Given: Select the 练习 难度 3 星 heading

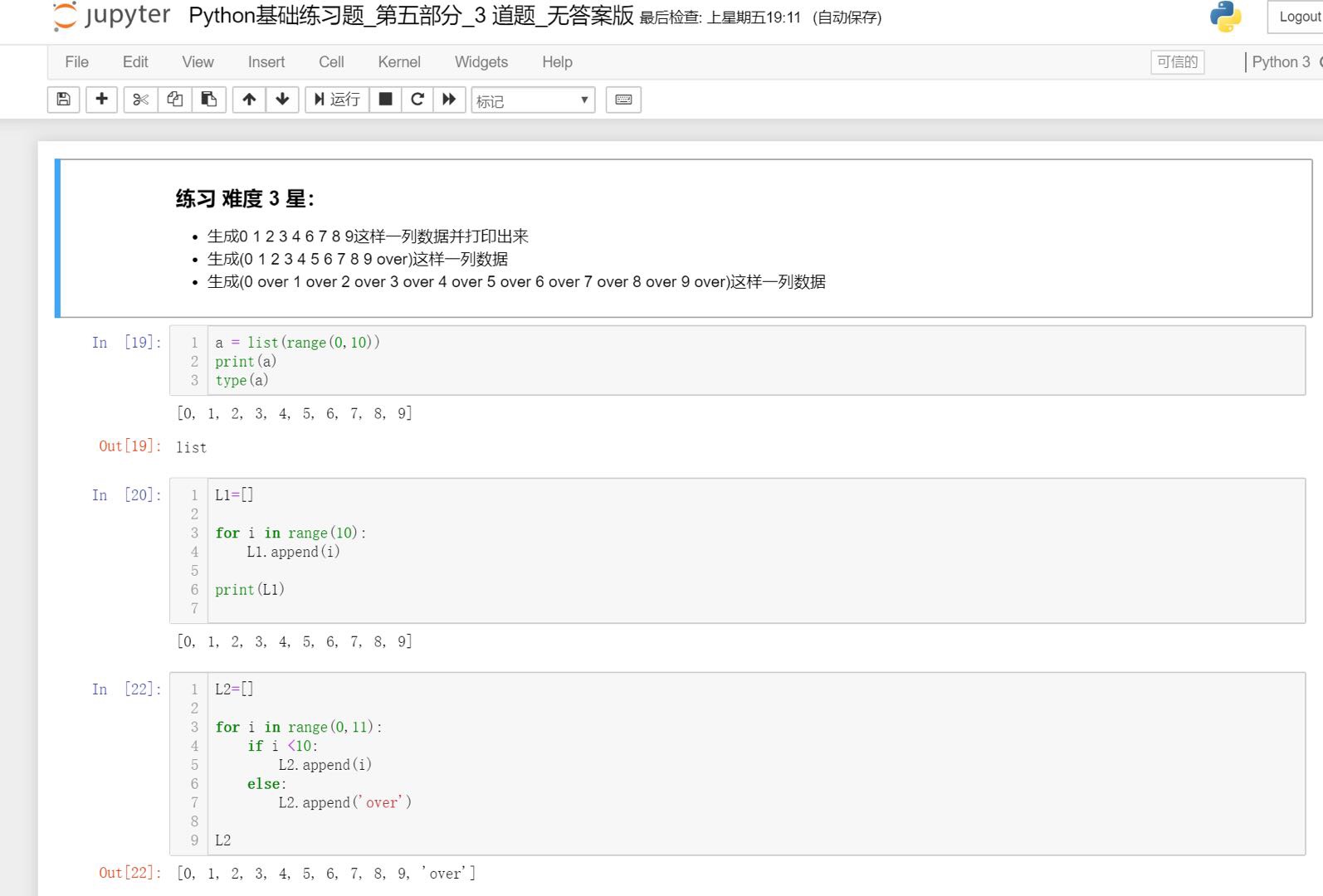Looking at the screenshot, I should pos(245,199).
